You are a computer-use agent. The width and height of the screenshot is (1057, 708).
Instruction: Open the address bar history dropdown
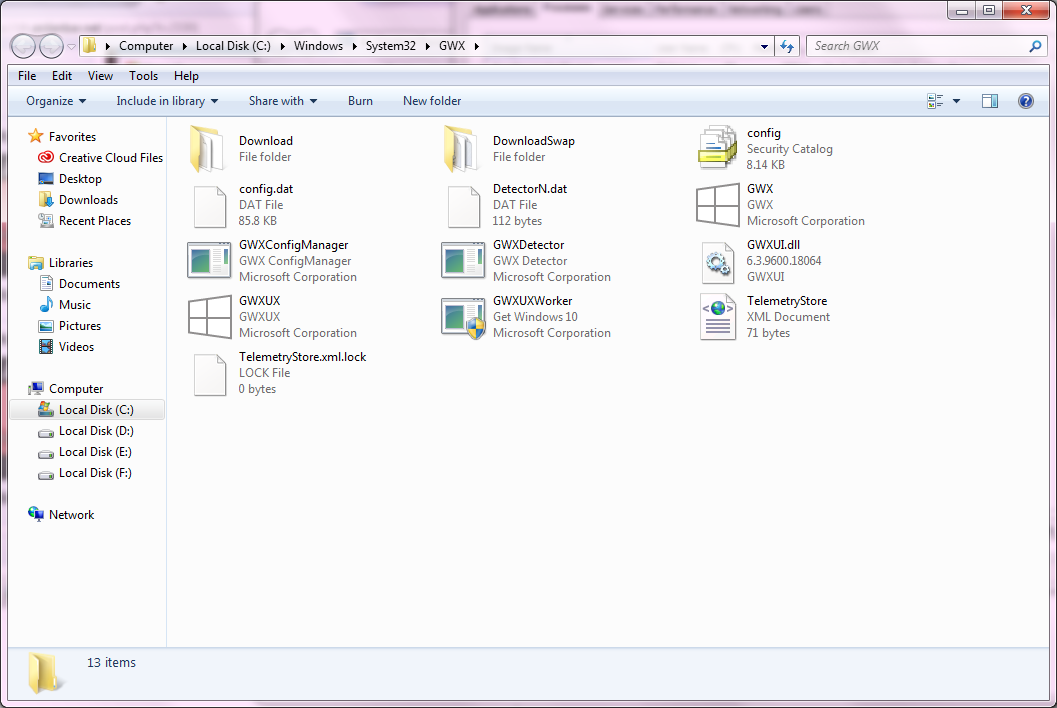(764, 47)
